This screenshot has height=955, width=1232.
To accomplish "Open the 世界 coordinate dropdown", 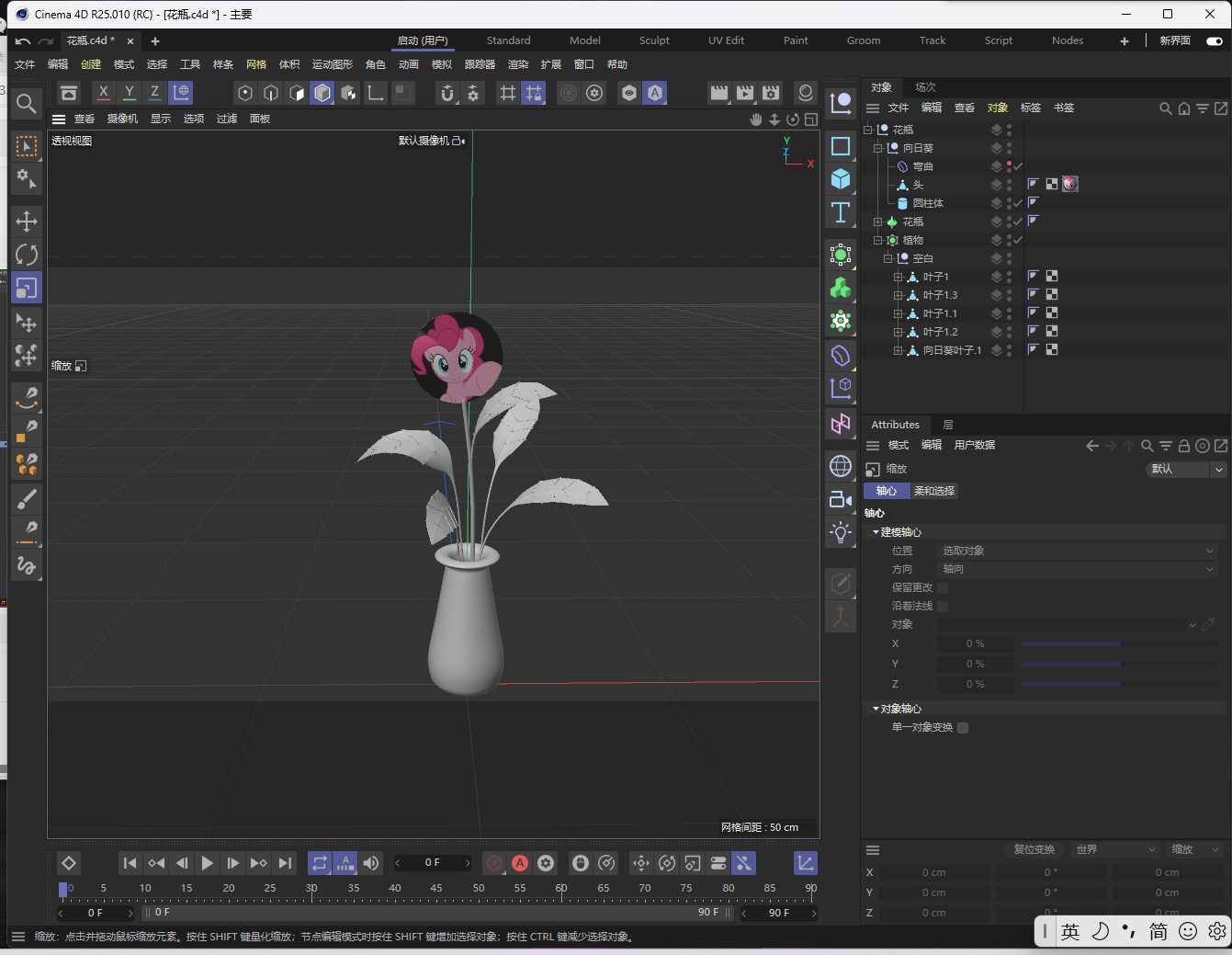I will 1115,849.
